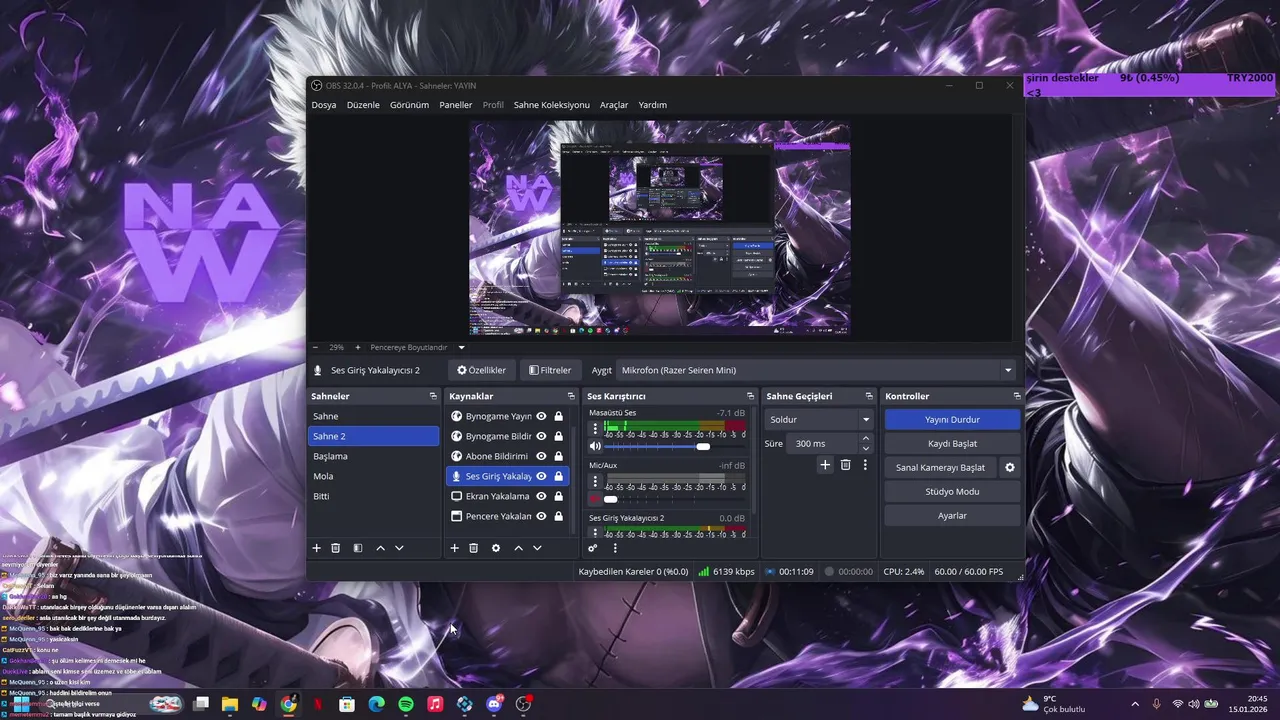Screen dimensions: 1280x720
Task: Open advanced audio properties gears icon in mixer
Action: (593, 548)
